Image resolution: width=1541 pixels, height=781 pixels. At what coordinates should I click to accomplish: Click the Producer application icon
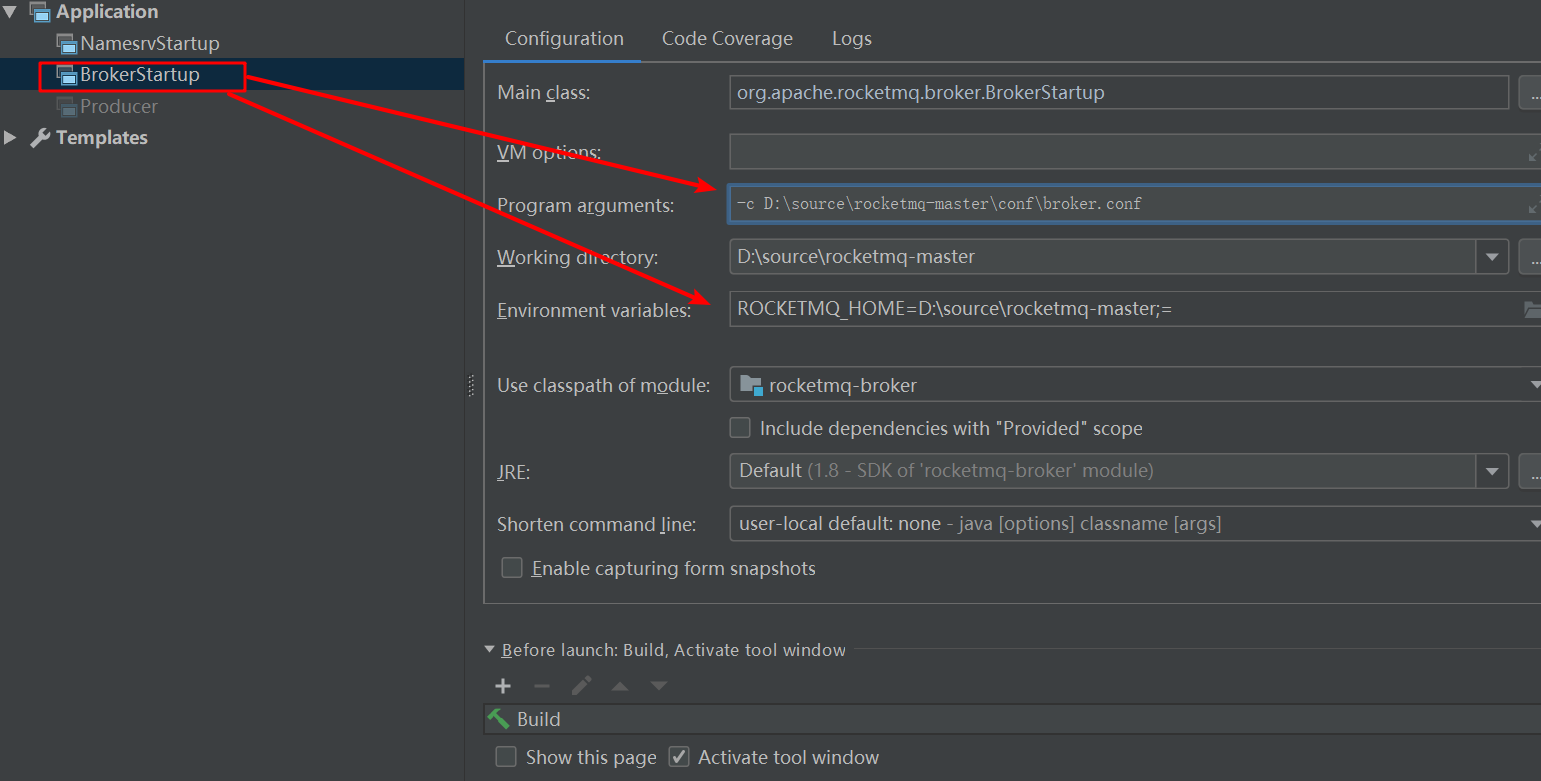pyautogui.click(x=66, y=107)
